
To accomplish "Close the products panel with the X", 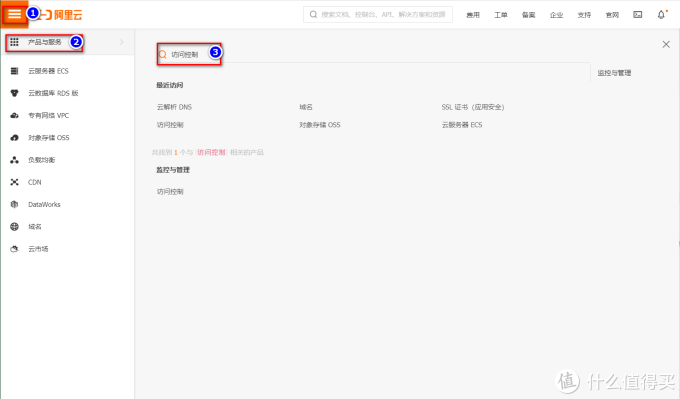I will [x=666, y=44].
